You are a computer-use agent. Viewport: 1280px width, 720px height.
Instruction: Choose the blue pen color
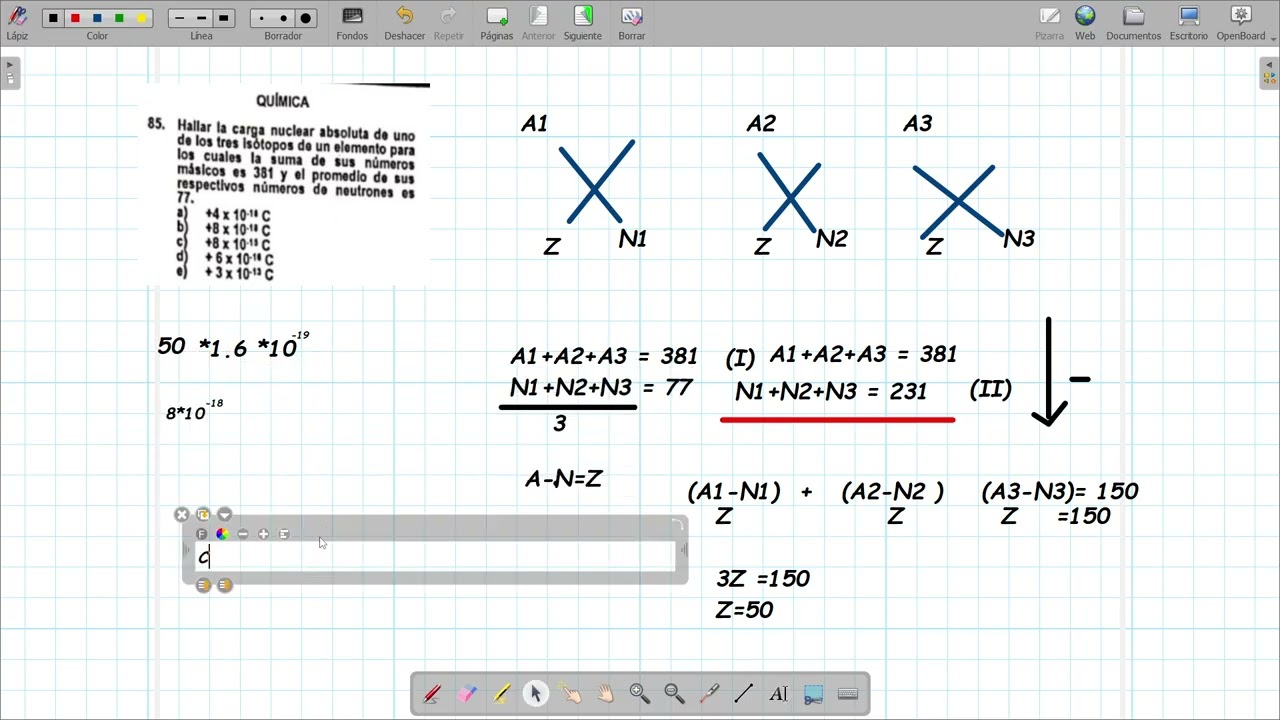(97, 18)
